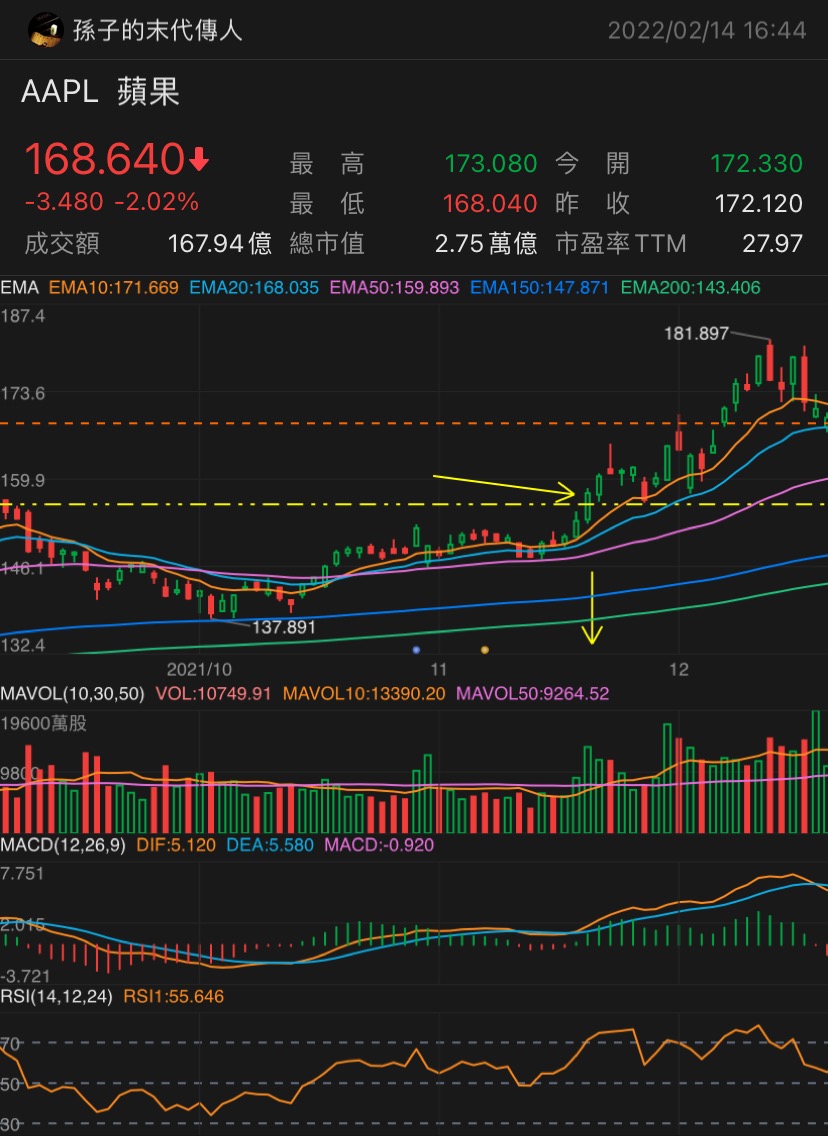Select the timestamp 2022/02/14 16:44

706,30
